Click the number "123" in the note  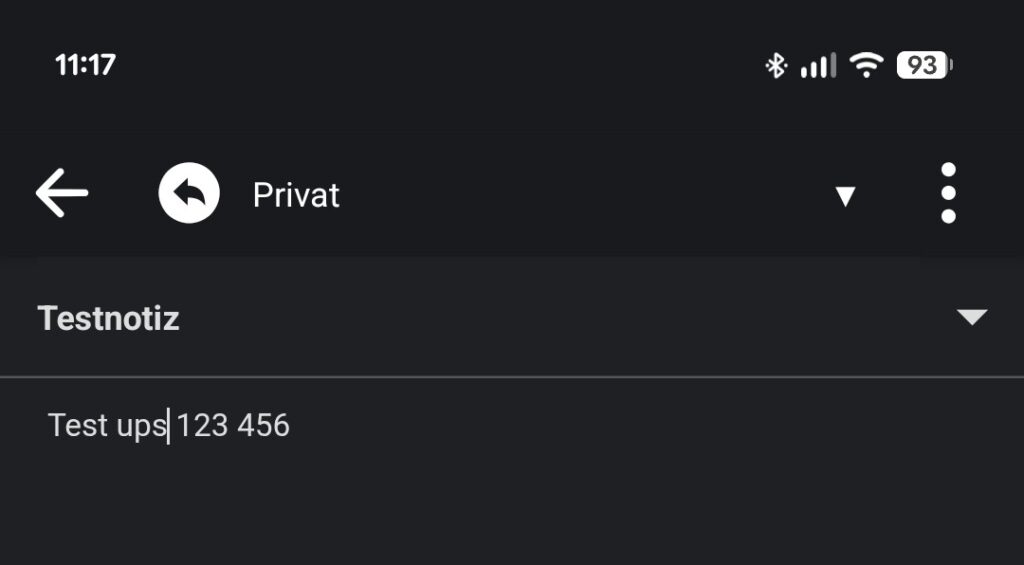[x=203, y=426]
